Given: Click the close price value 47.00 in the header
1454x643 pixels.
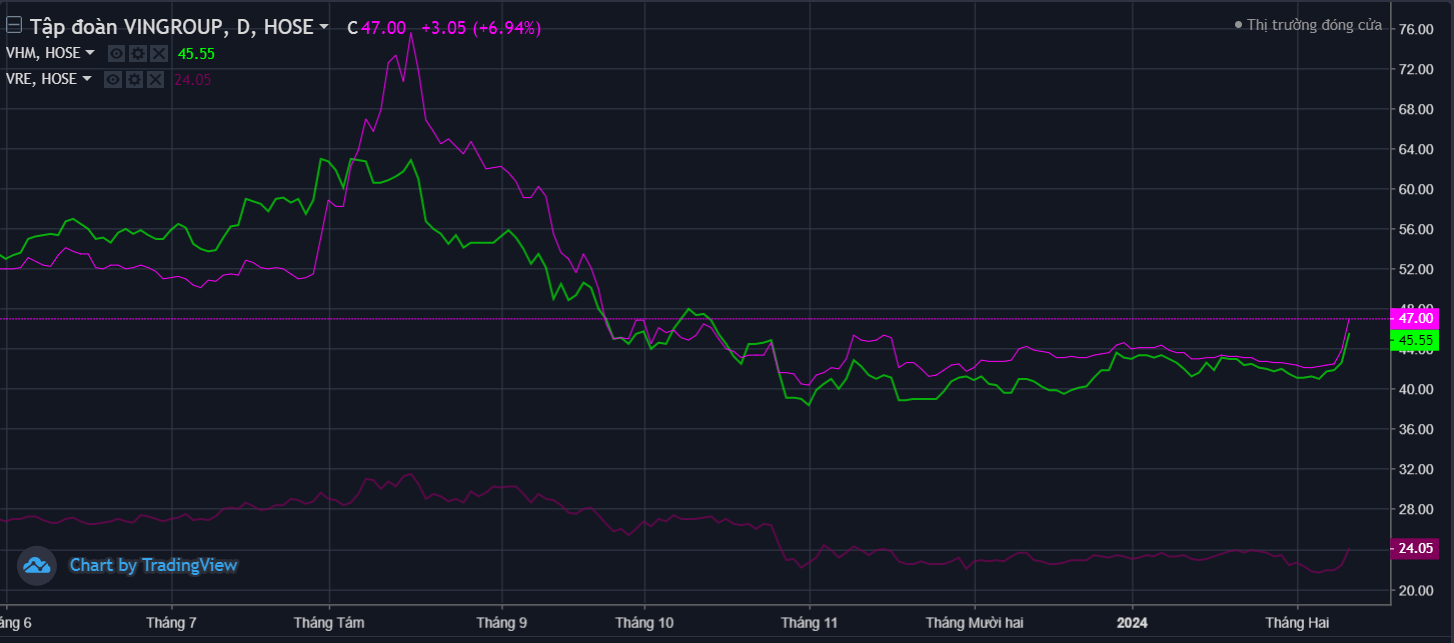Looking at the screenshot, I should [383, 28].
